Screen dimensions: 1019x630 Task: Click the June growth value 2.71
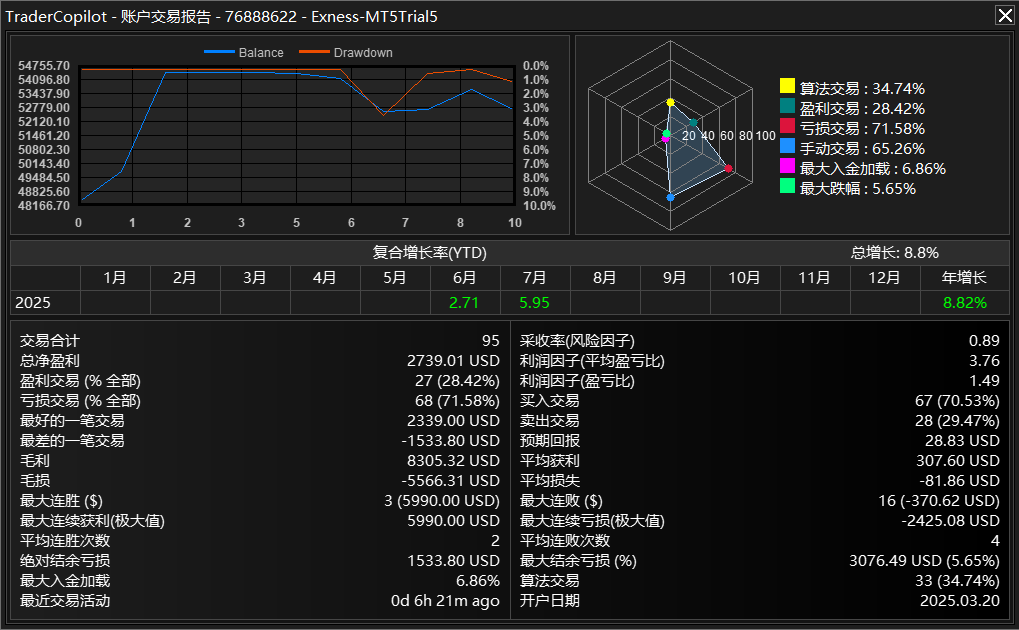(464, 302)
